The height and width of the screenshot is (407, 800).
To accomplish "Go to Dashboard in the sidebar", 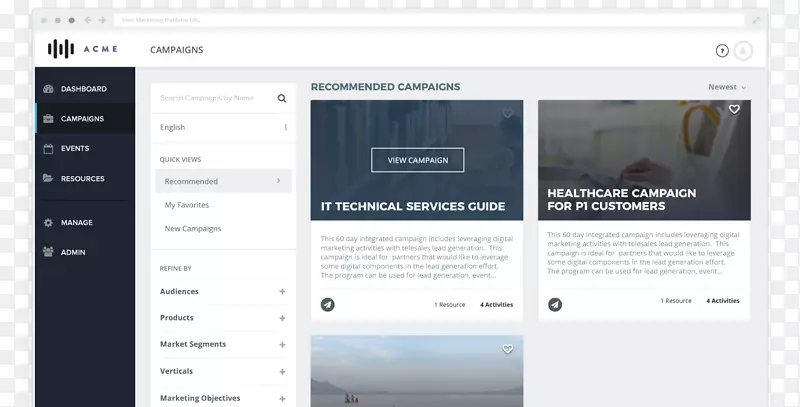I will [x=82, y=89].
